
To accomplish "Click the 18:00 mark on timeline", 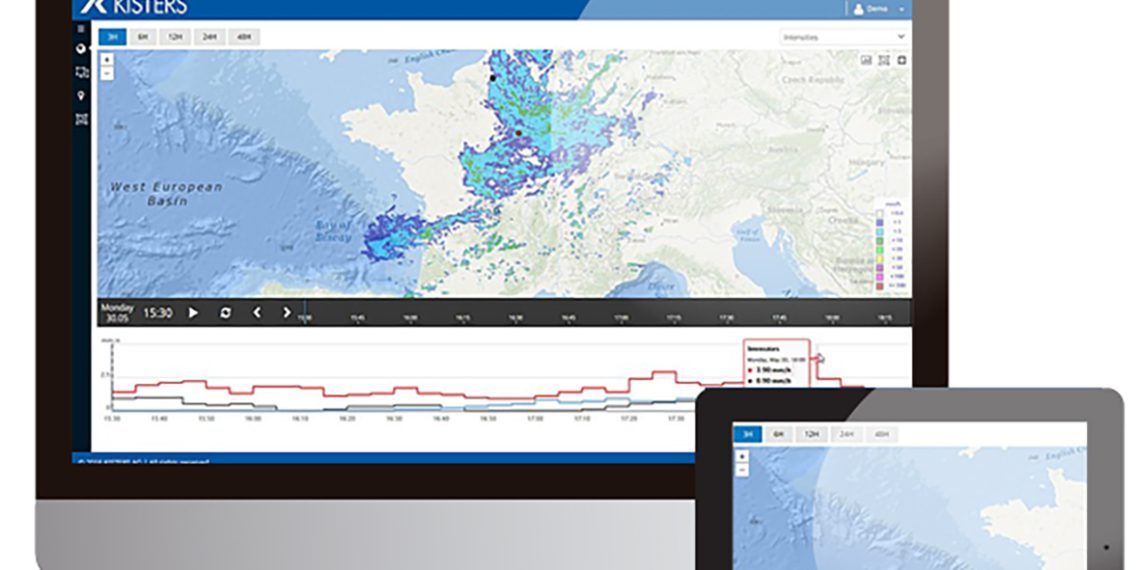I will tap(832, 318).
